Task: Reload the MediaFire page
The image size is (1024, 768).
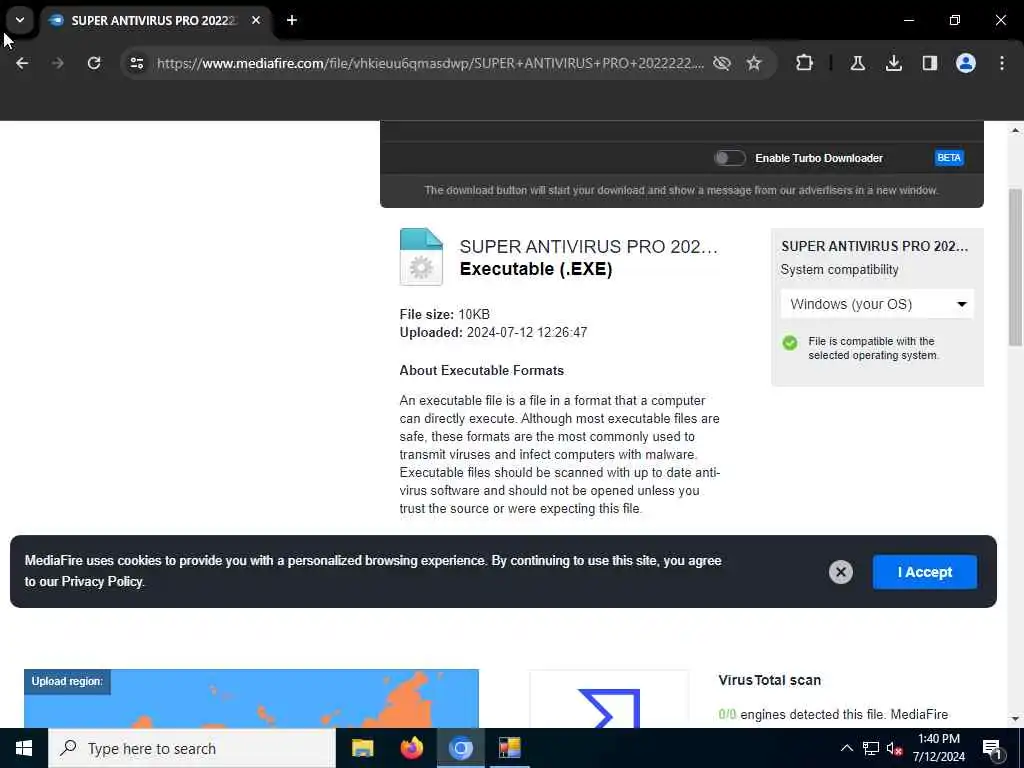Action: (94, 63)
